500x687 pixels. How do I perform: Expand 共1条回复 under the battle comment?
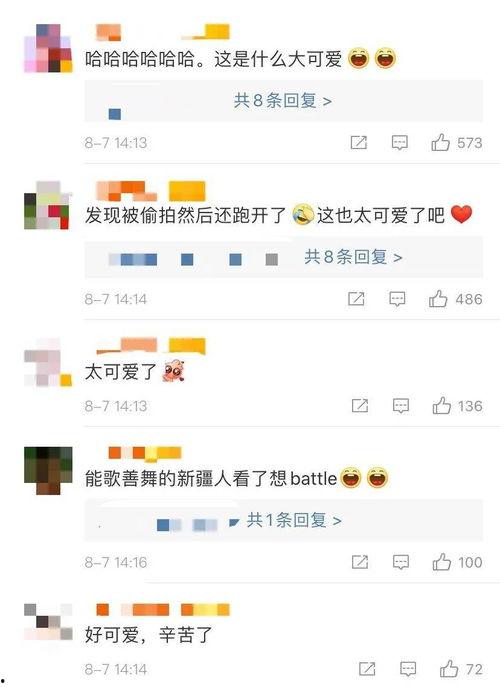click(x=294, y=520)
